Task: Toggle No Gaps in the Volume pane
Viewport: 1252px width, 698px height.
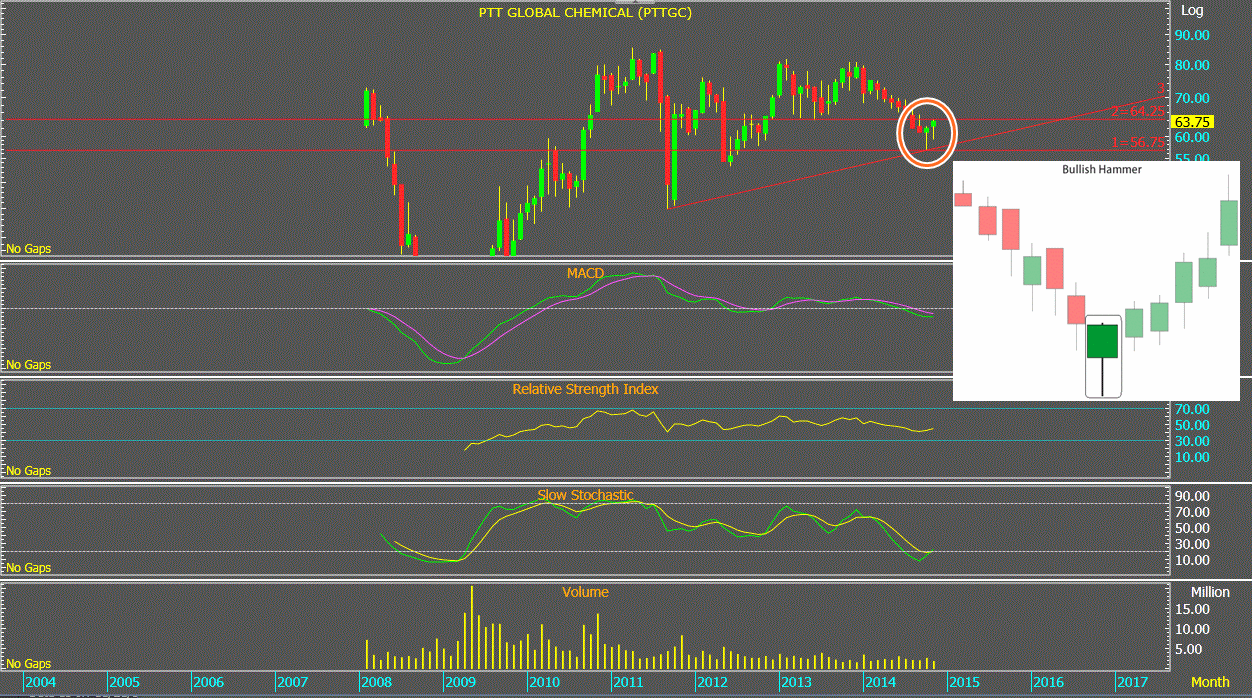Action: [29, 664]
